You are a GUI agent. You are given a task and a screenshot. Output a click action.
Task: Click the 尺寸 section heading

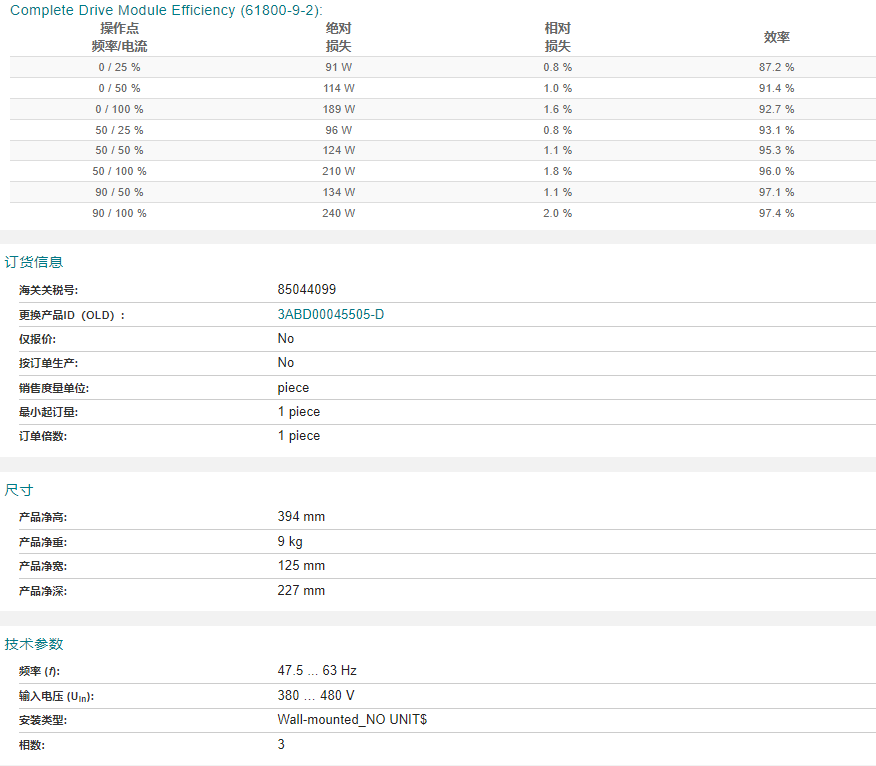pyautogui.click(x=19, y=490)
